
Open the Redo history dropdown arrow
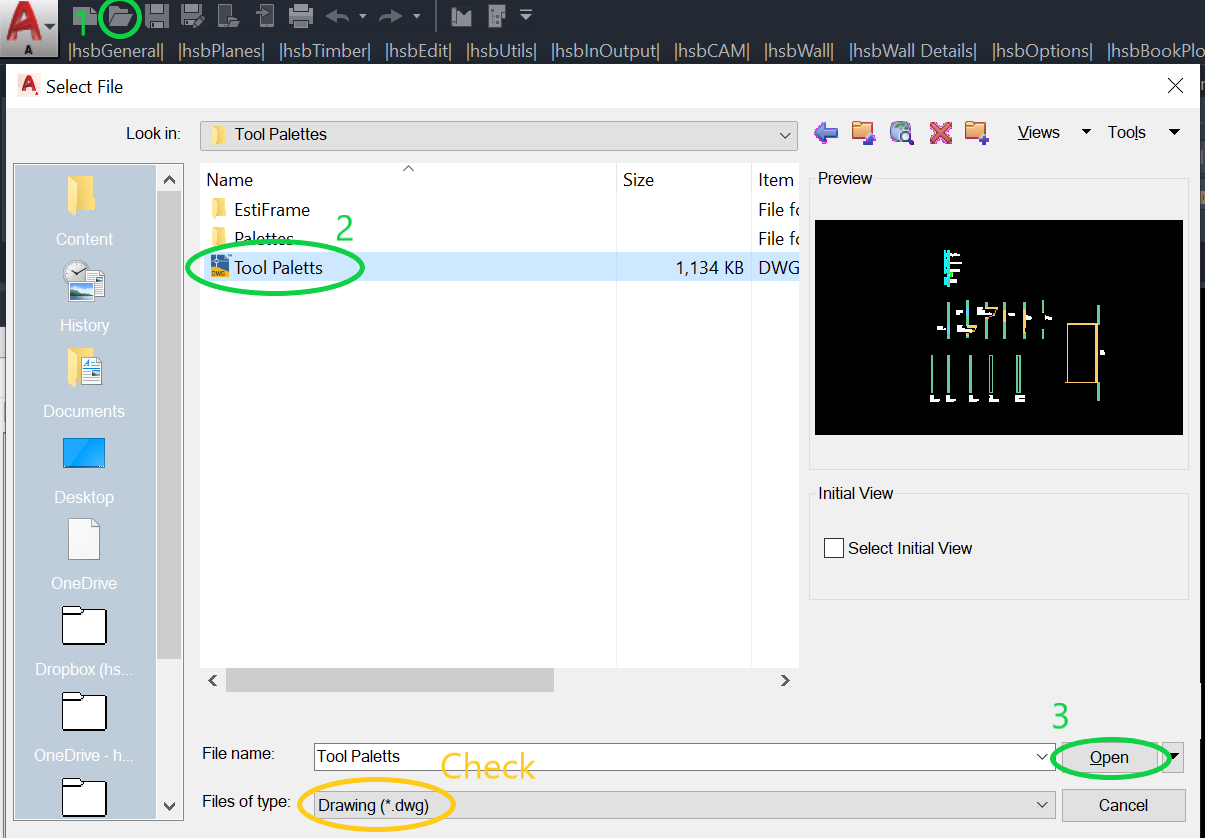click(x=416, y=16)
